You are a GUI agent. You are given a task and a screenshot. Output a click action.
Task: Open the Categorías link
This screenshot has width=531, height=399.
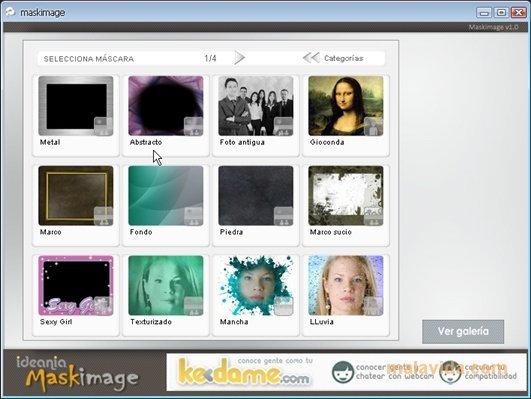(343, 58)
